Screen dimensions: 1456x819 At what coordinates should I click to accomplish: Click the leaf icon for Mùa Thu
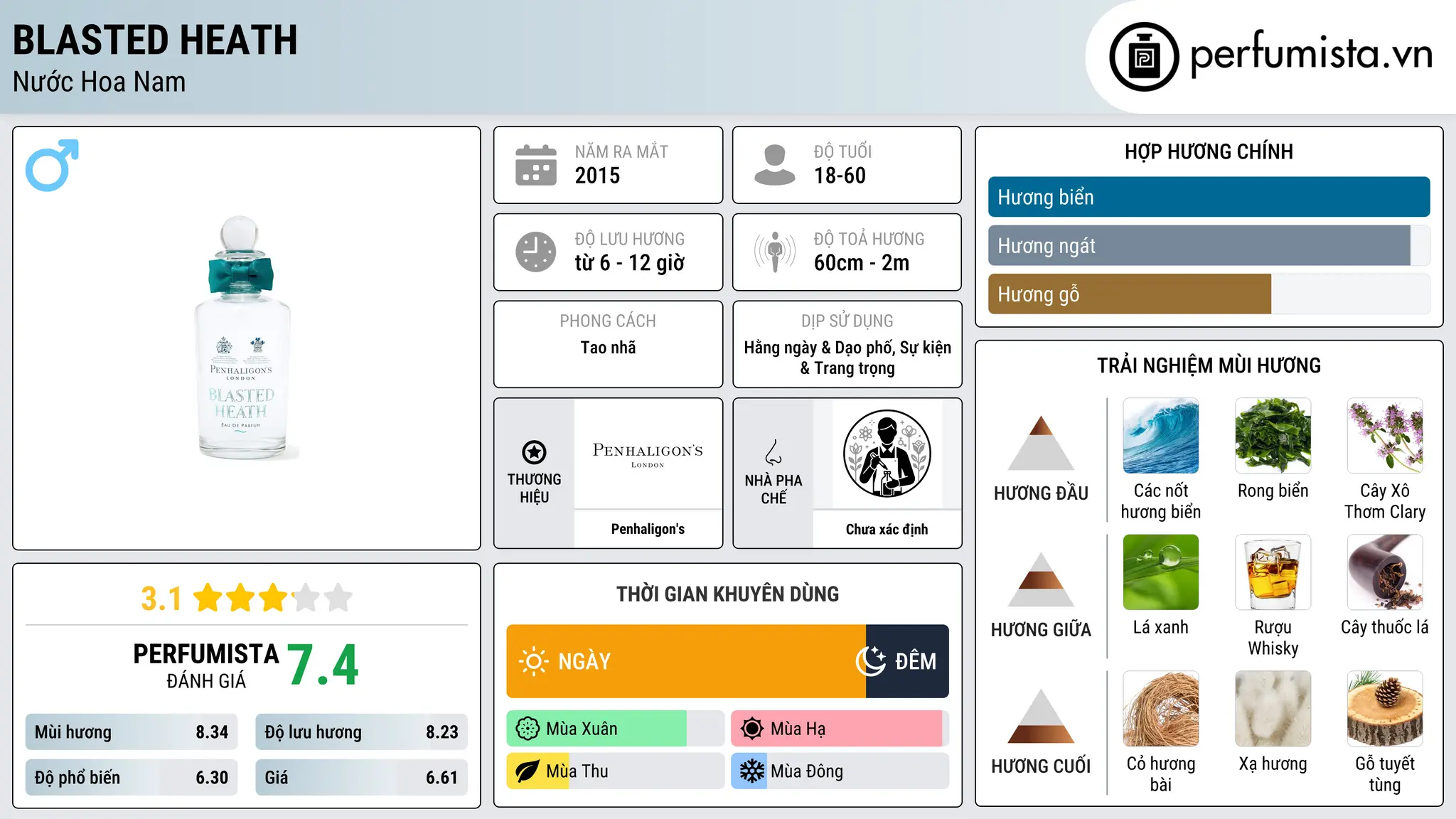(528, 771)
